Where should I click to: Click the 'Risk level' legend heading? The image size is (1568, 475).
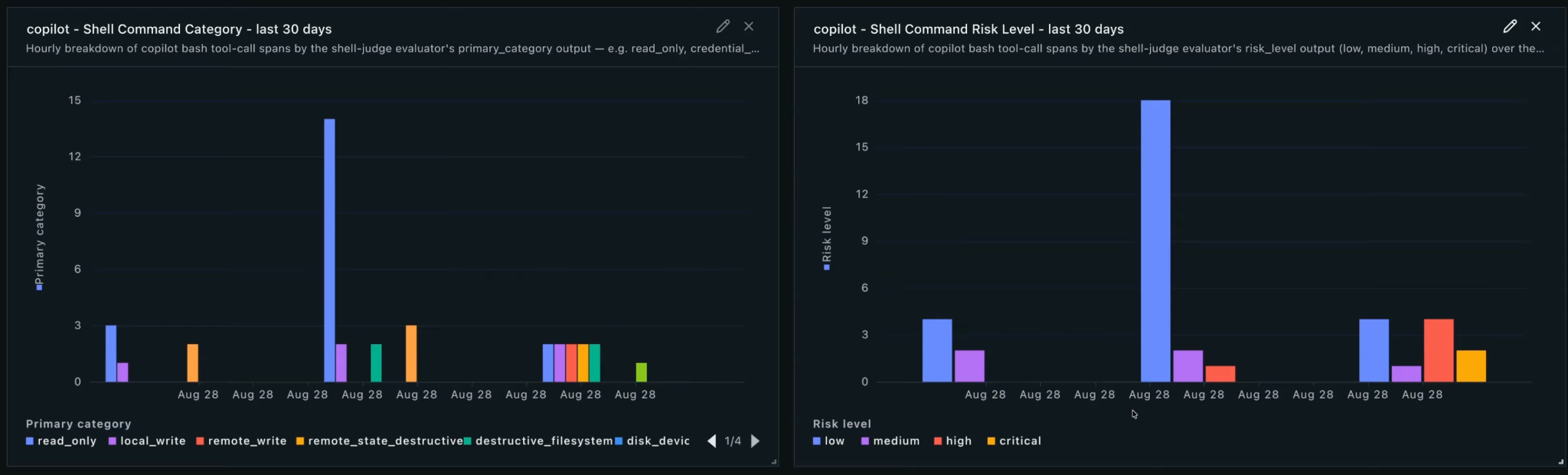click(x=842, y=424)
